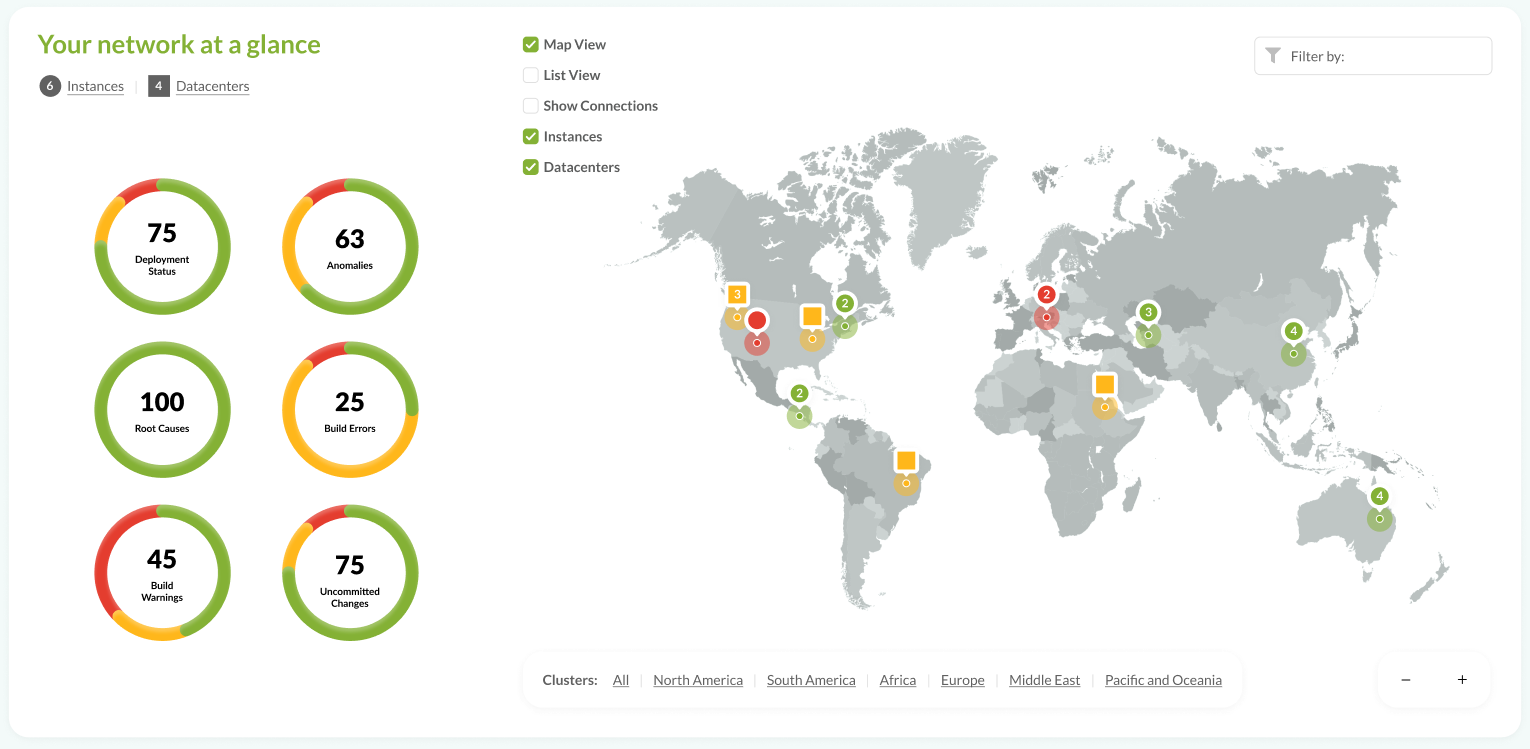This screenshot has height=749, width=1530.
Task: Zoom in the map with plus button
Action: (x=1462, y=680)
